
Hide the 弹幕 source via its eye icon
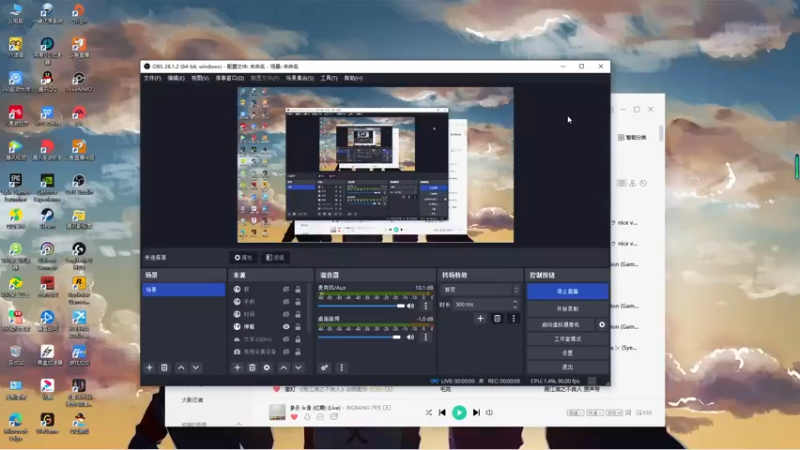(x=286, y=327)
